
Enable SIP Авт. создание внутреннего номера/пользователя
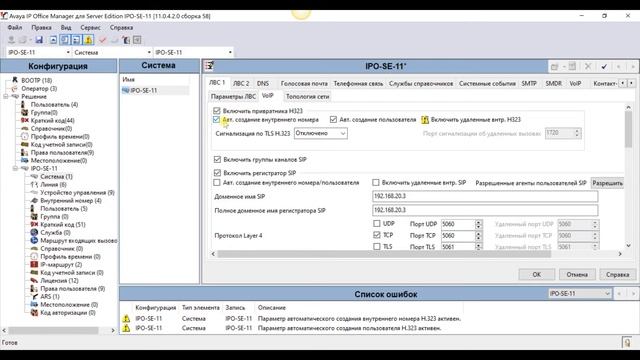[217, 182]
